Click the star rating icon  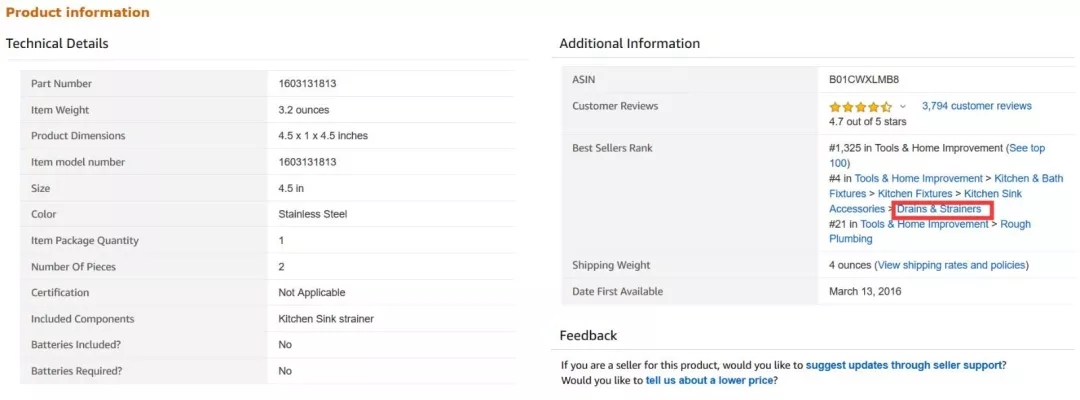(860, 107)
